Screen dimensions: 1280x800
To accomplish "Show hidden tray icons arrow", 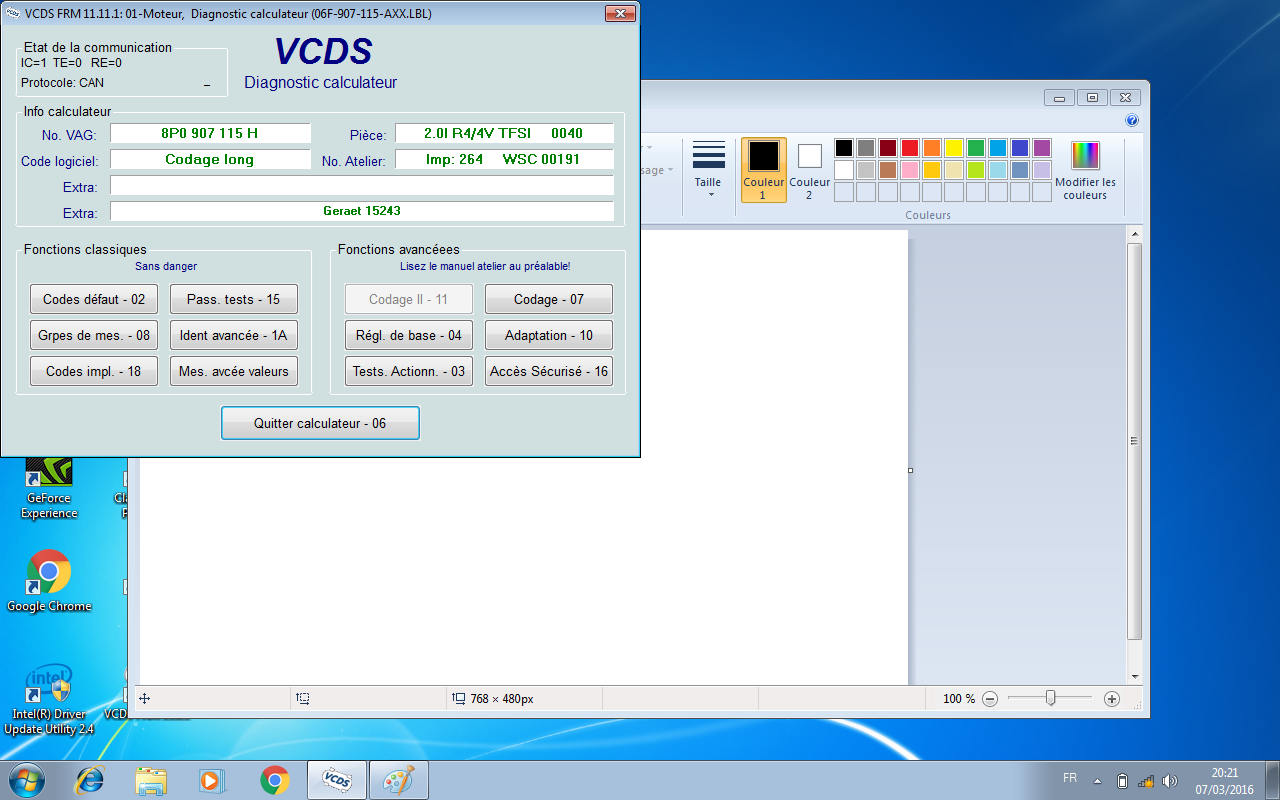I will [1098, 780].
